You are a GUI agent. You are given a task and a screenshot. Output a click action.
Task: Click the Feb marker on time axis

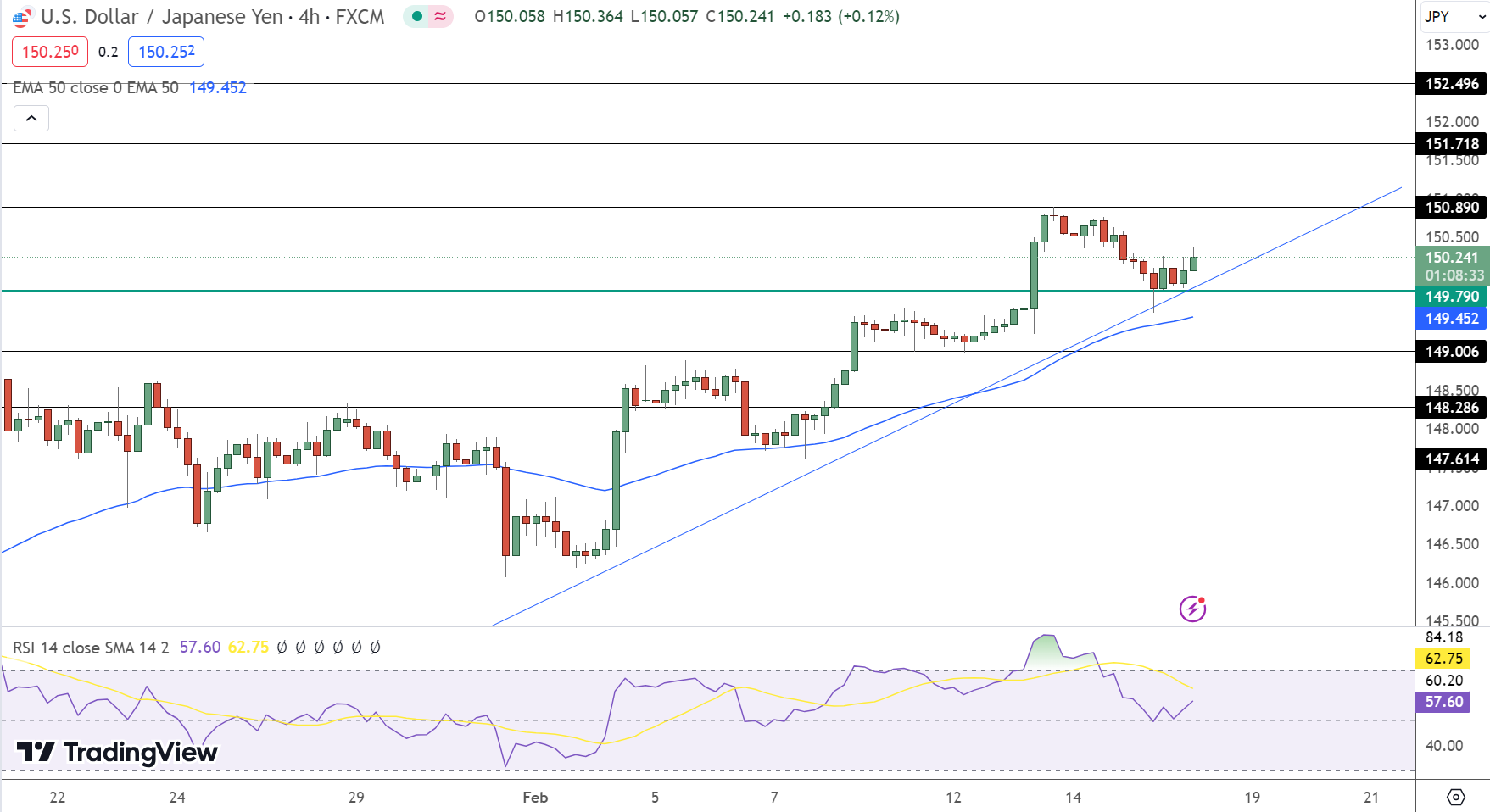(535, 798)
